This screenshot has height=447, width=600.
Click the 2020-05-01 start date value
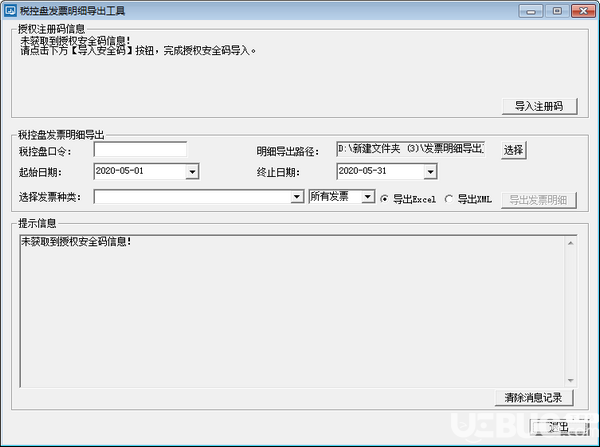pyautogui.click(x=119, y=171)
